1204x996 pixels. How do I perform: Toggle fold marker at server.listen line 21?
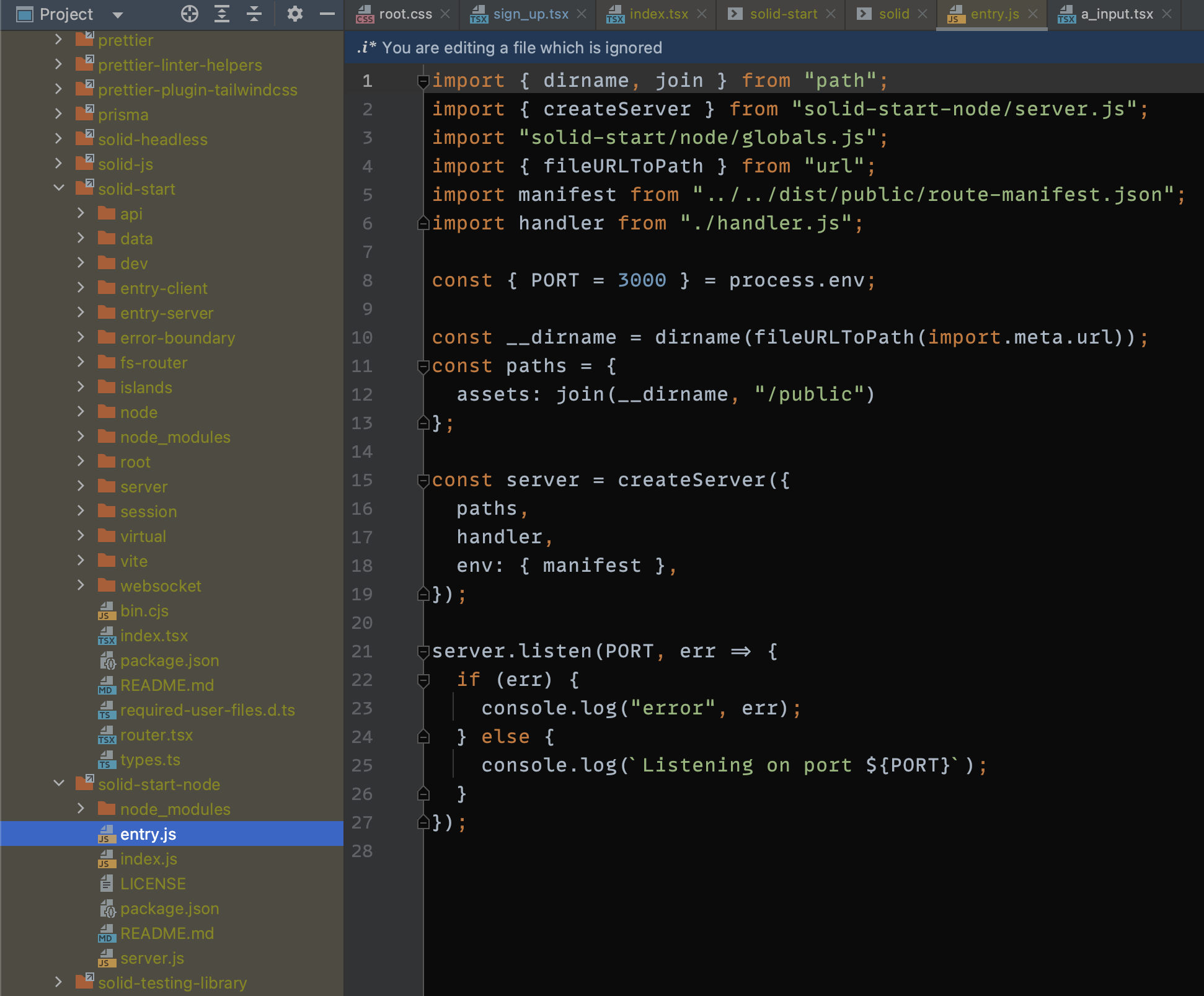pyautogui.click(x=423, y=652)
